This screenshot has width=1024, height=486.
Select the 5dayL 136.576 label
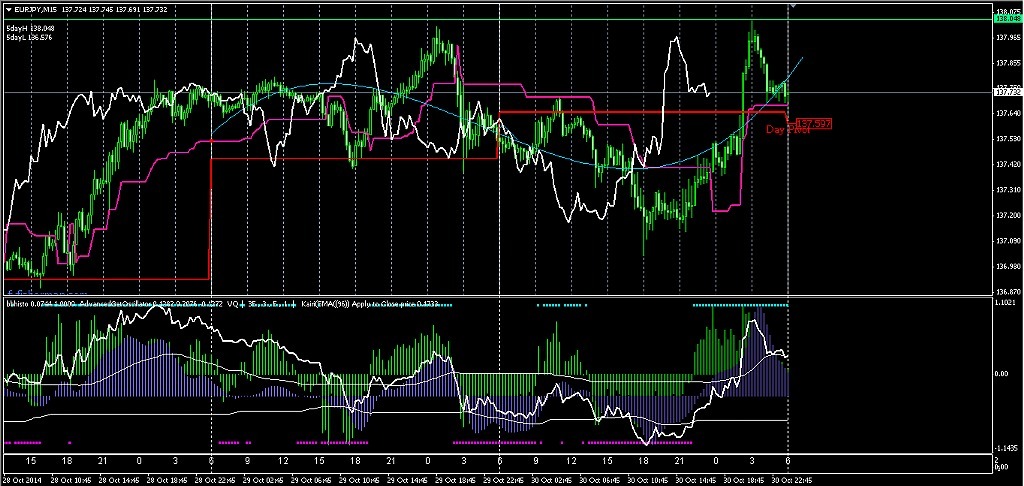(29, 38)
